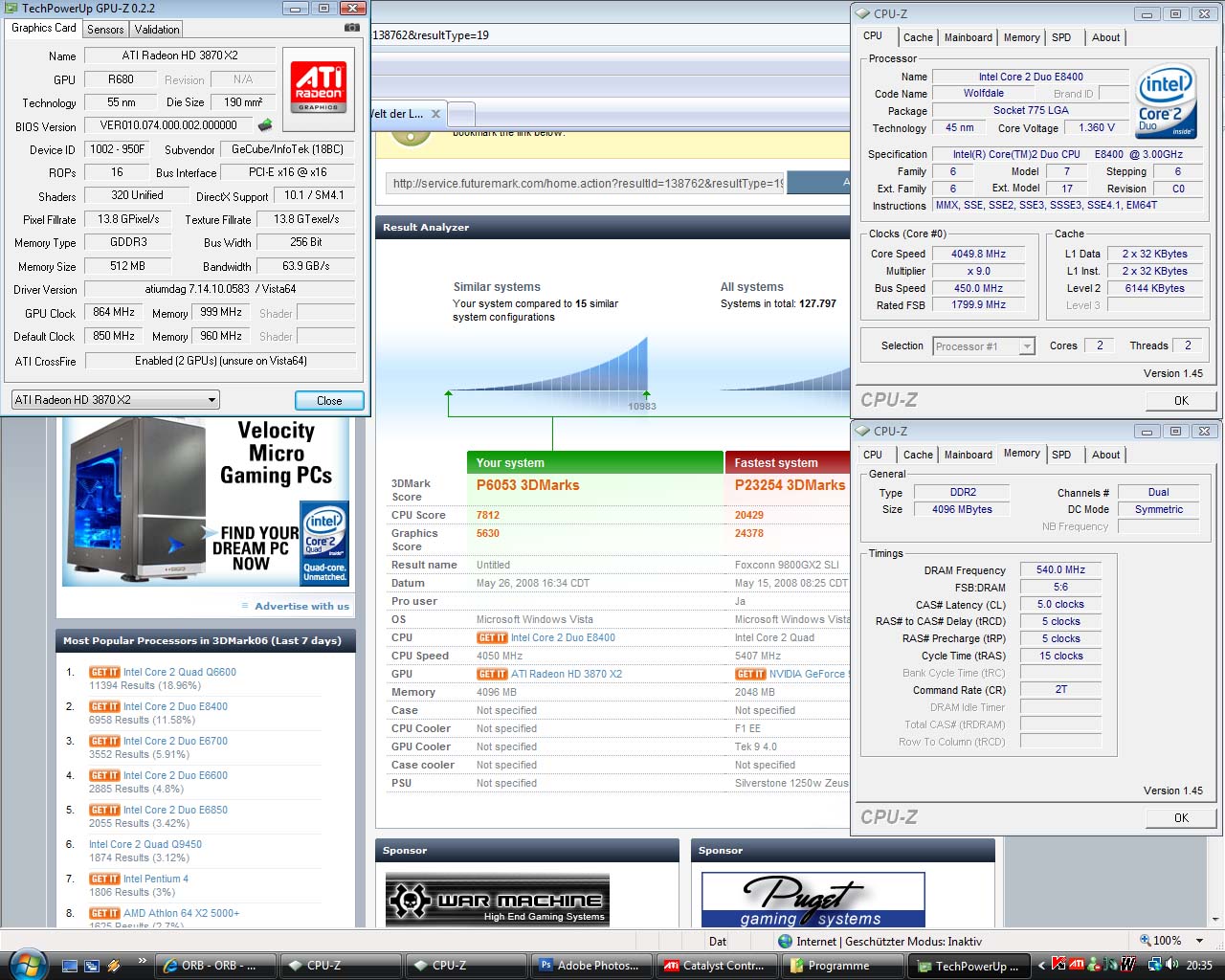Viewport: 1225px width, 980px height.
Task: Open the Mainboard tab in the upper CPU-Z window
Action: pos(969,37)
